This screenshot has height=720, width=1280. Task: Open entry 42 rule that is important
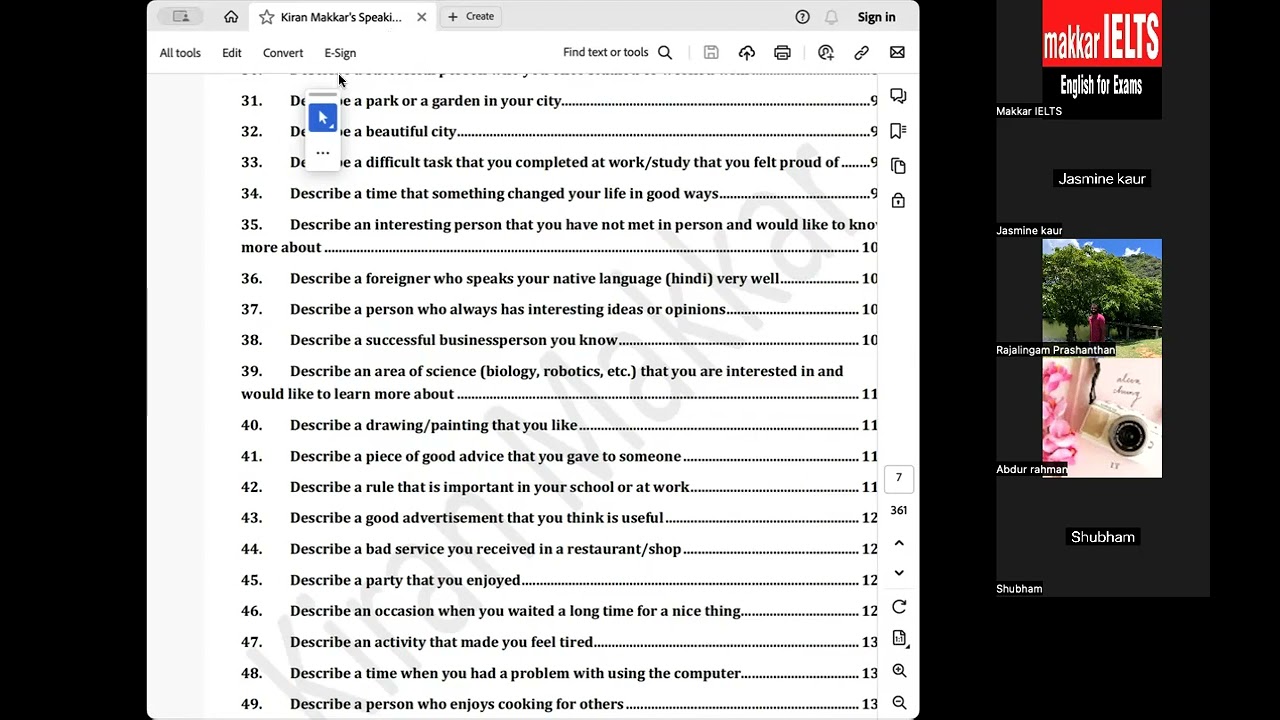pos(559,488)
